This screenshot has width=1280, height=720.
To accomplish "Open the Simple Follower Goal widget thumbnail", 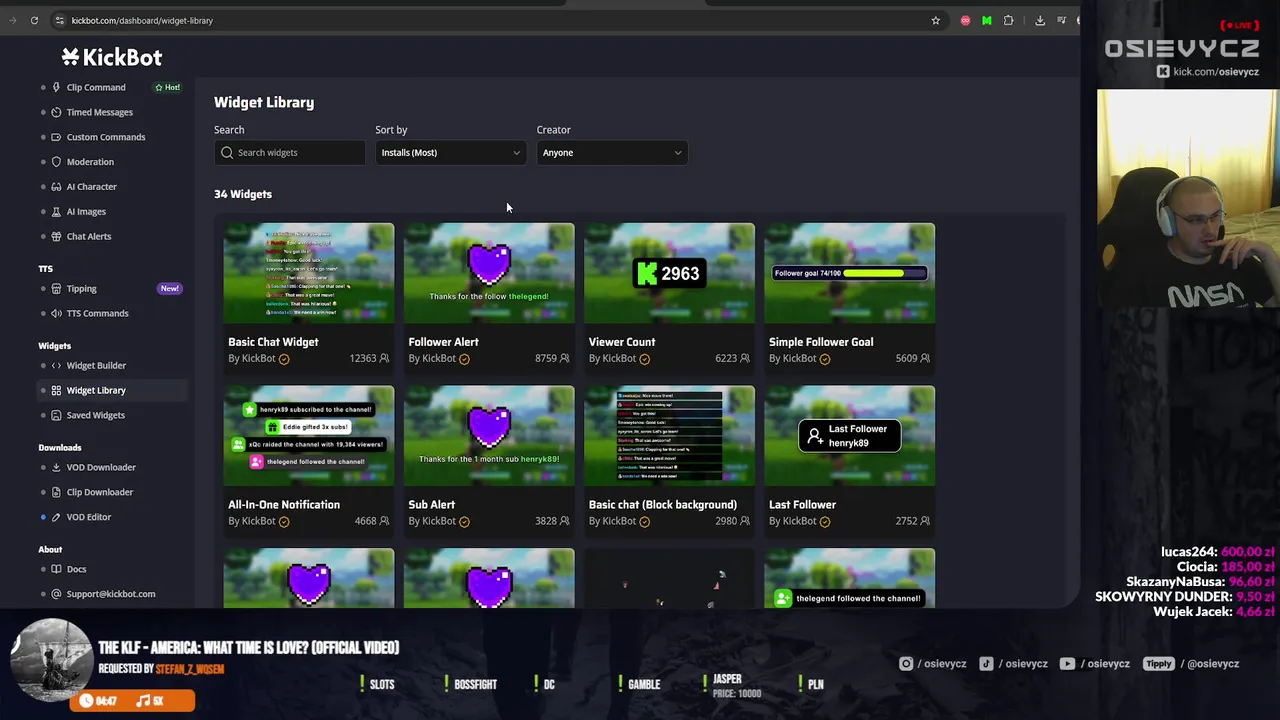I will click(850, 273).
